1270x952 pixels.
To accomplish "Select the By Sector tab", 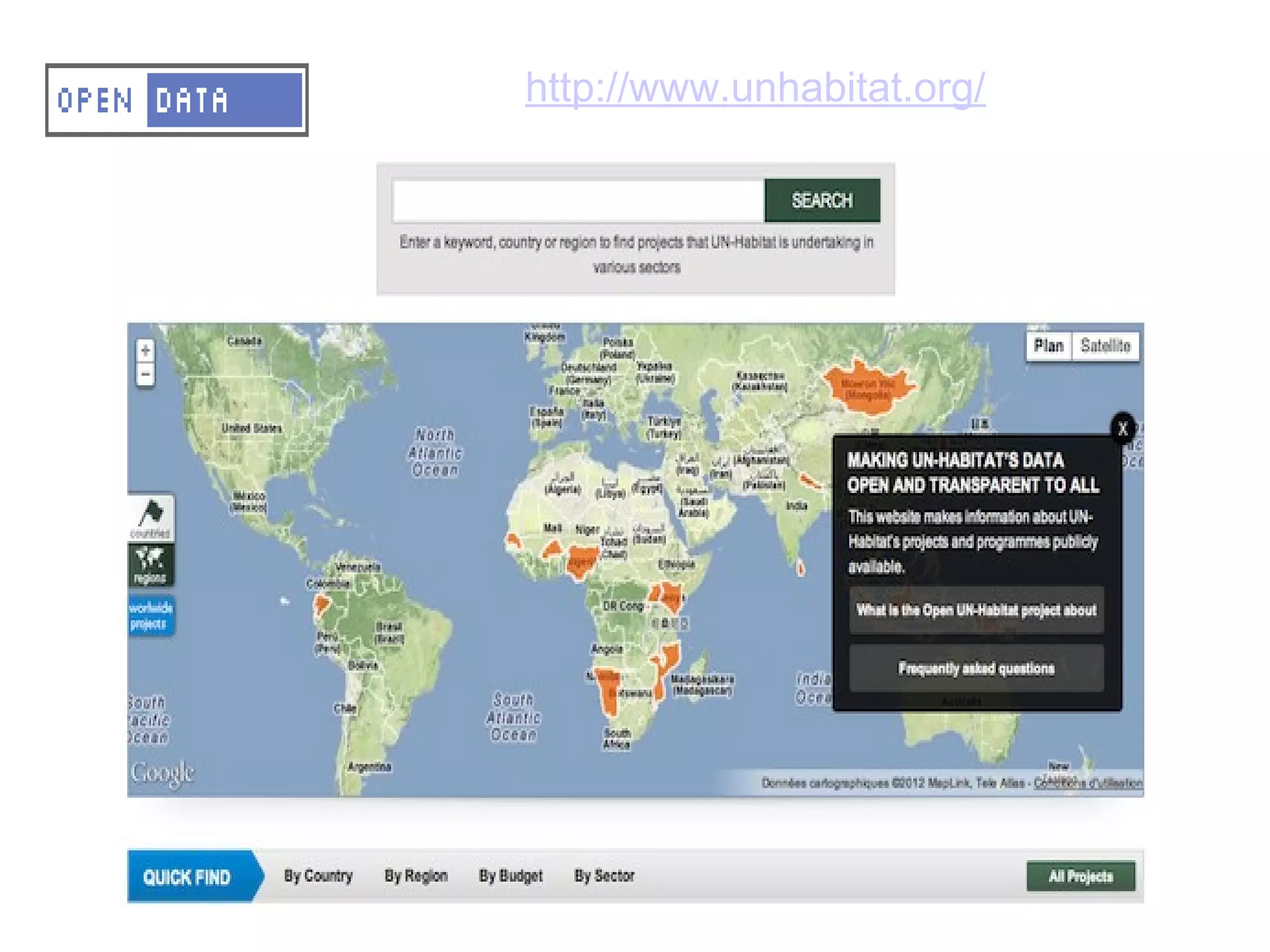I will [x=604, y=876].
